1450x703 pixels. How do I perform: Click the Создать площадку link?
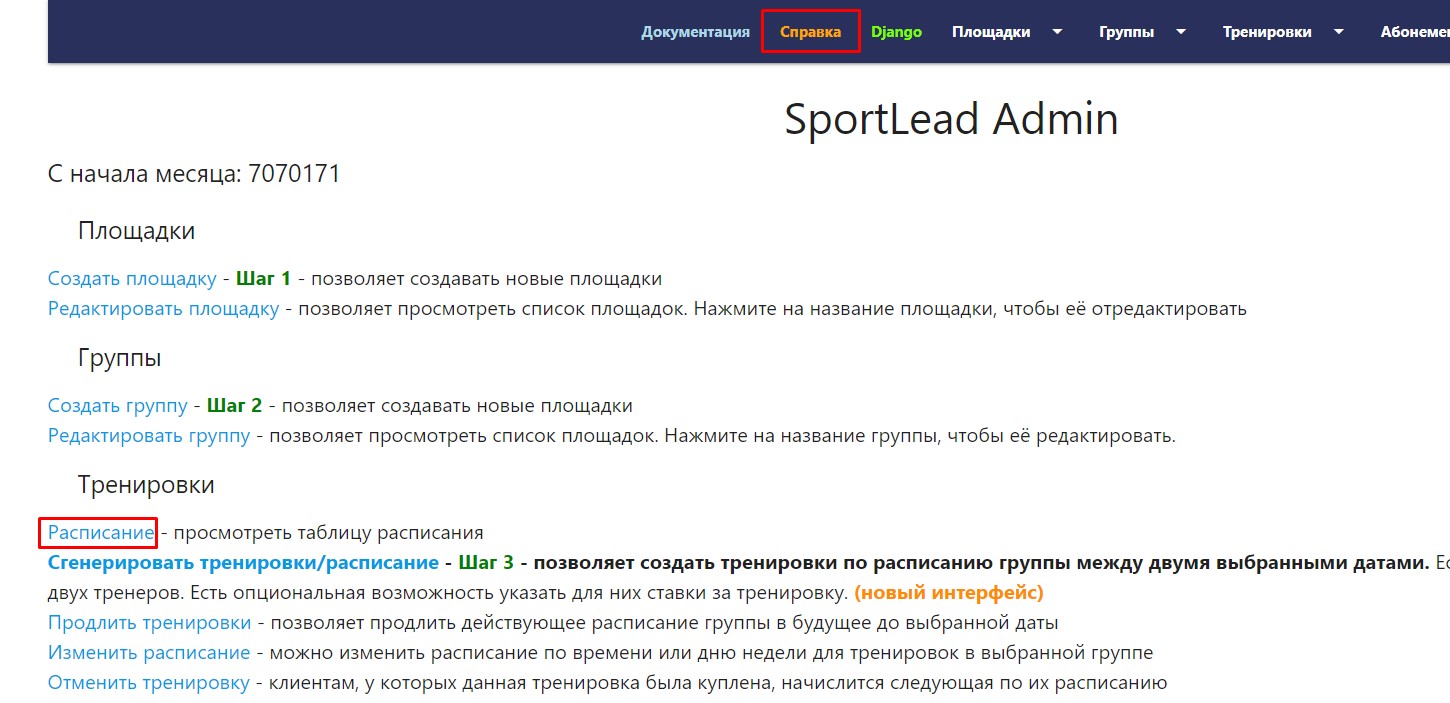pyautogui.click(x=132, y=279)
